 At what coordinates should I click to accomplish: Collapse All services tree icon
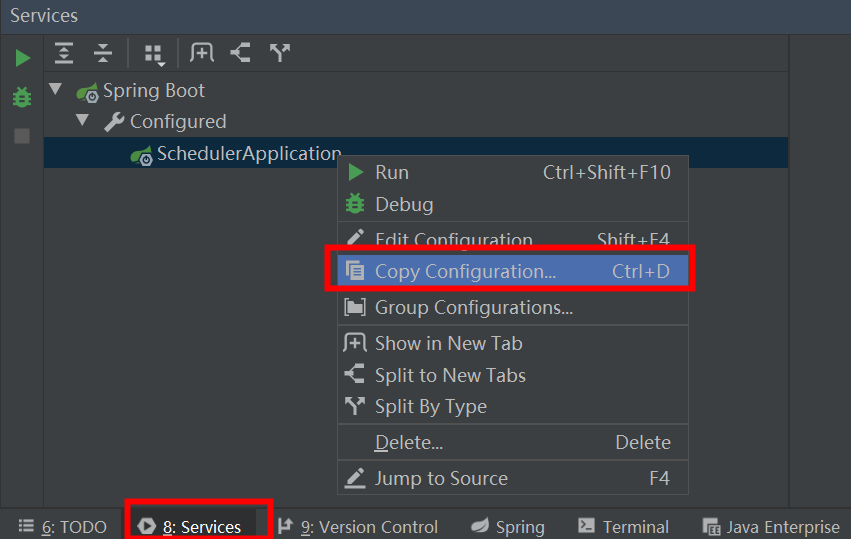point(103,53)
